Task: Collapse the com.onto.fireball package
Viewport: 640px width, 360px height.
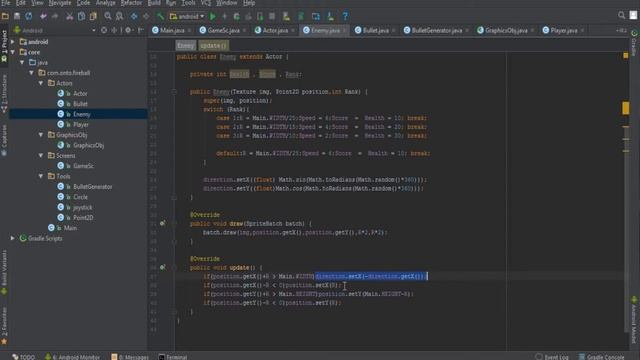Action: pos(31,73)
